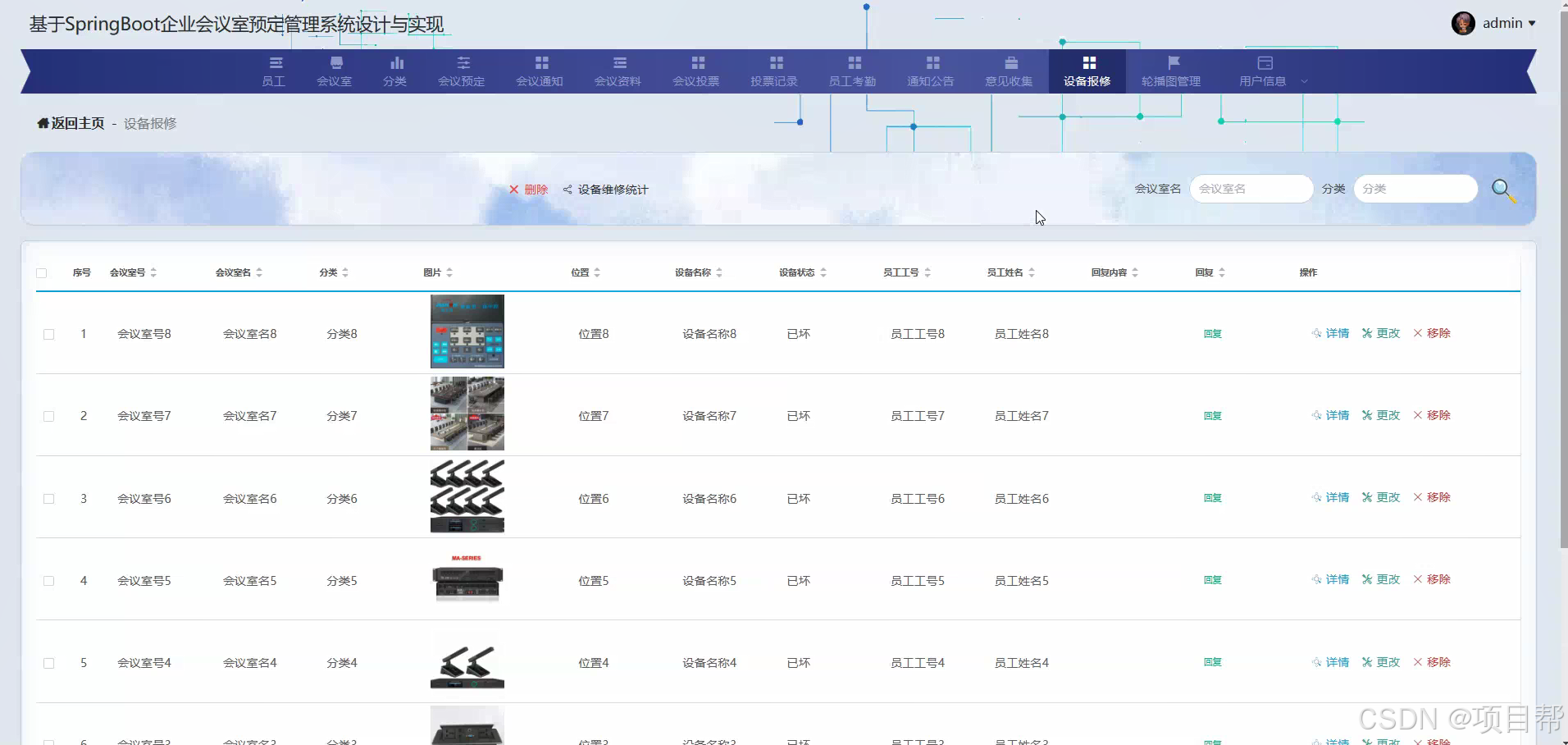Click 回复 in row 会议室号6
This screenshot has width=1568, height=745.
click(x=1213, y=498)
